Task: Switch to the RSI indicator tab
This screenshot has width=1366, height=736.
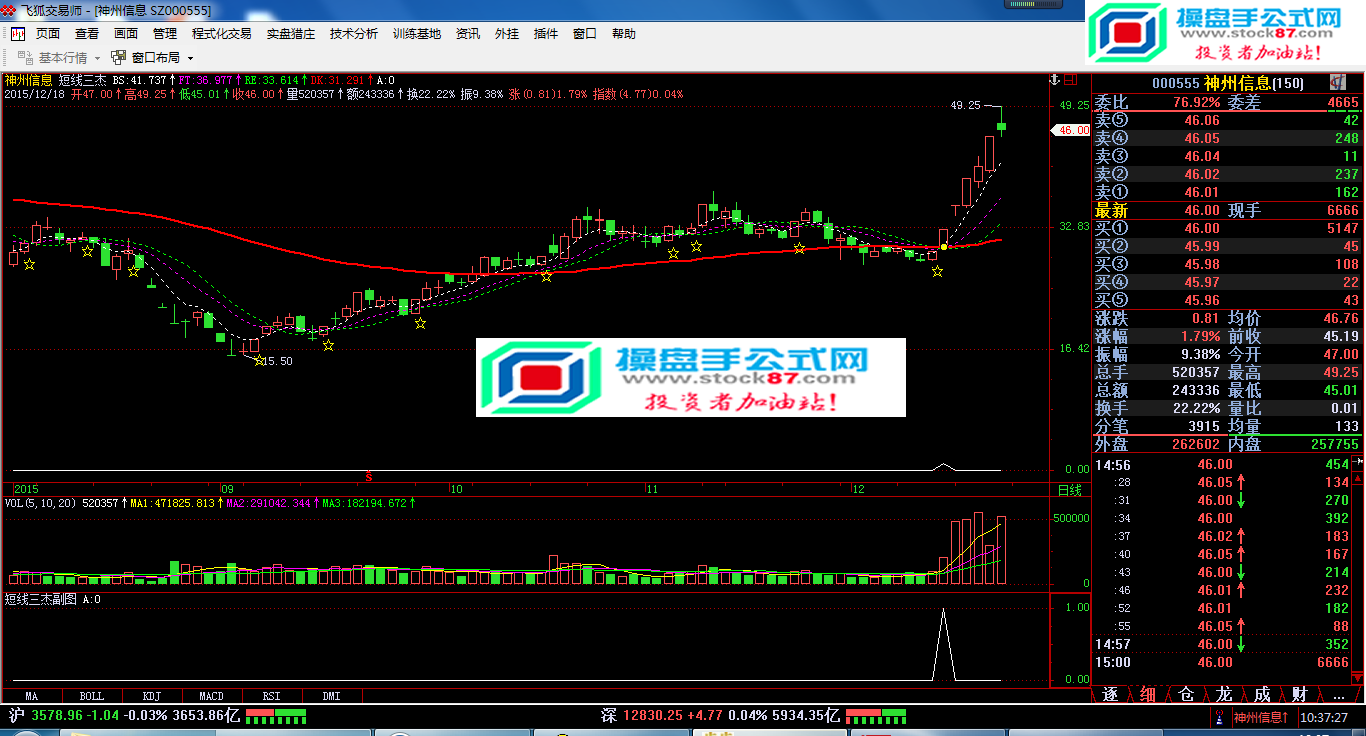Action: pyautogui.click(x=272, y=696)
